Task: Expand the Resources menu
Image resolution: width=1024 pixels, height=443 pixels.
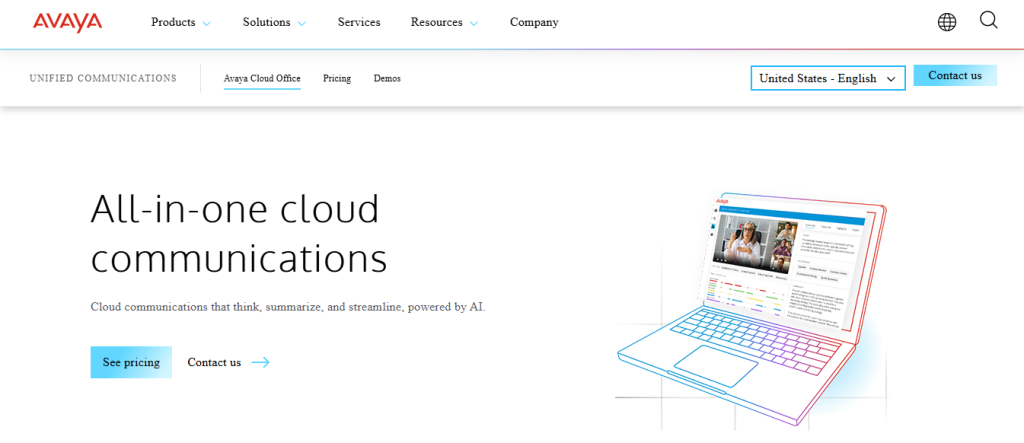Action: pos(444,22)
